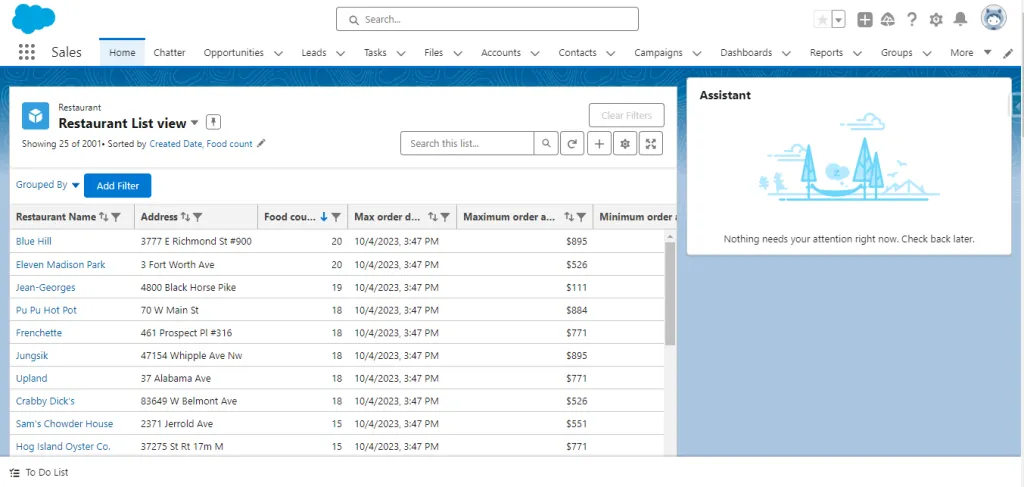Filter the Max order date column

445,217
